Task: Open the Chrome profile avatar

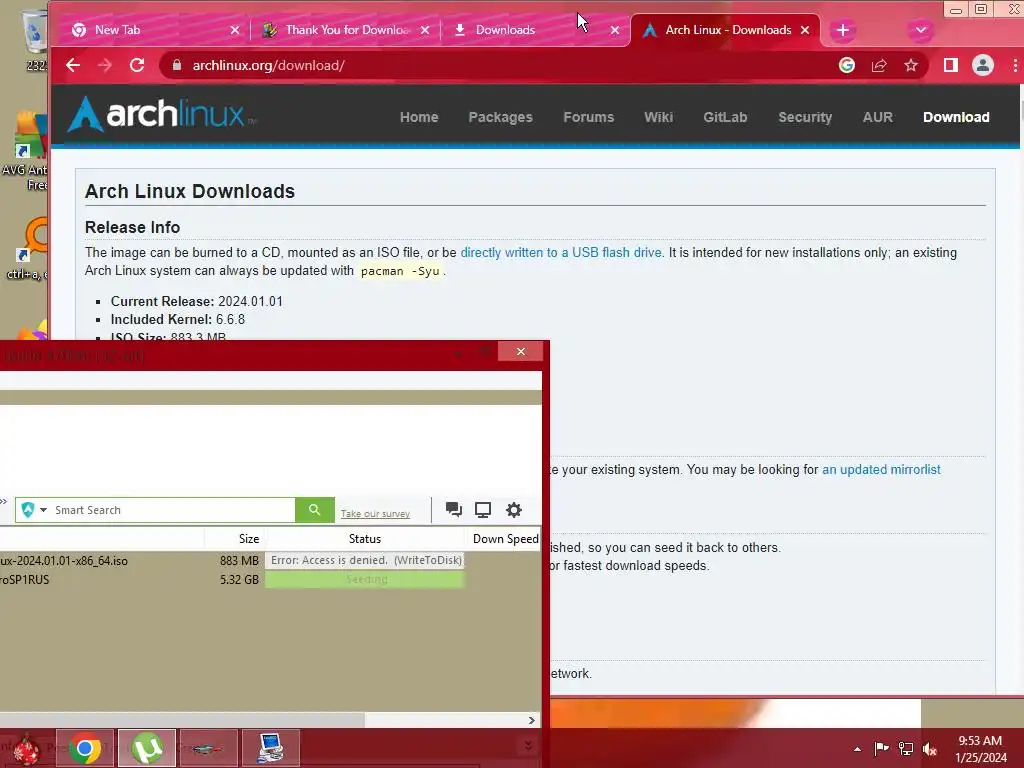Action: click(x=983, y=65)
